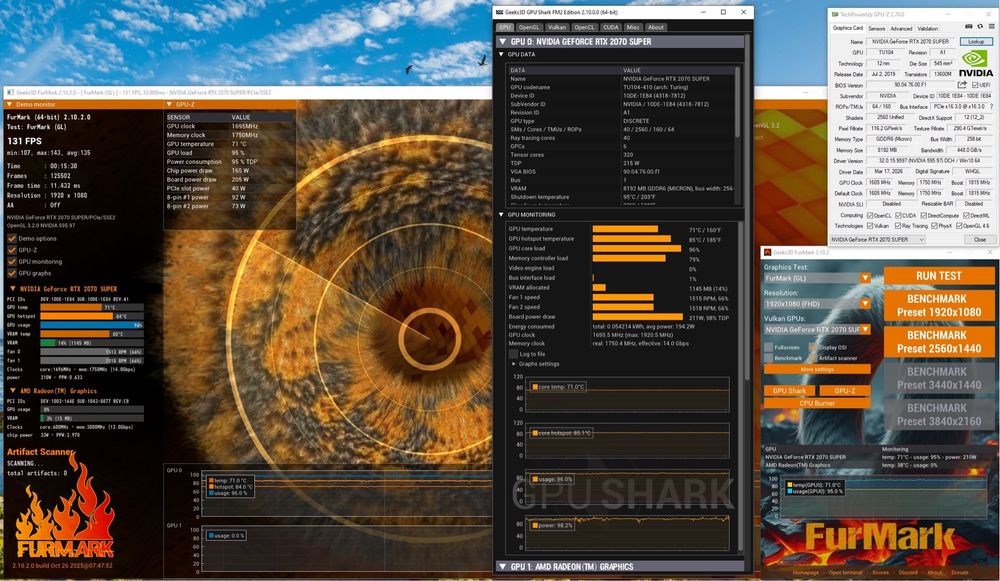Click GPU core load bar in GPU Shark
Screen dimensions: 1000x581
(x=637, y=249)
